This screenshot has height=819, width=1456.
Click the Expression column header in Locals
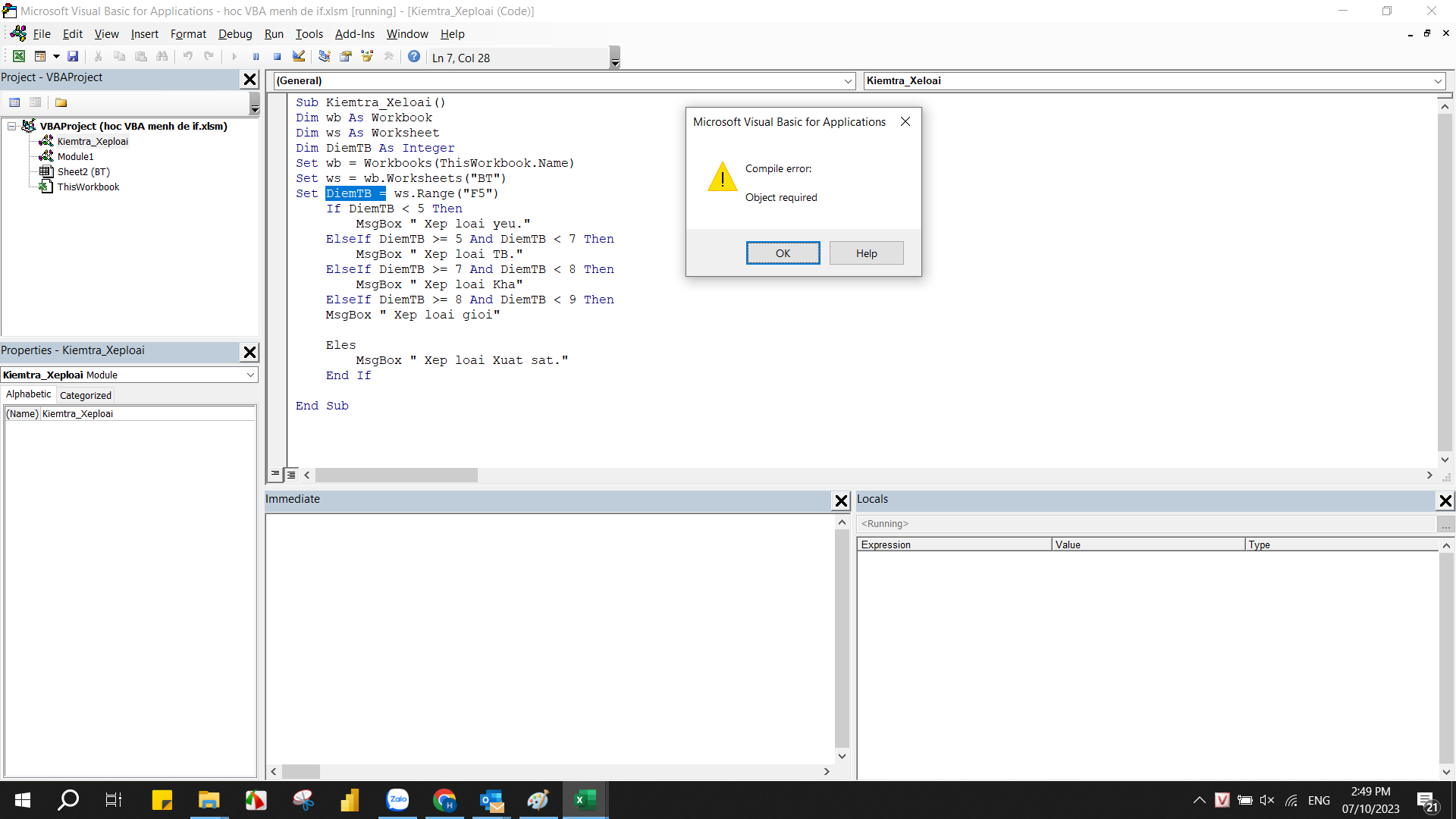tap(954, 544)
